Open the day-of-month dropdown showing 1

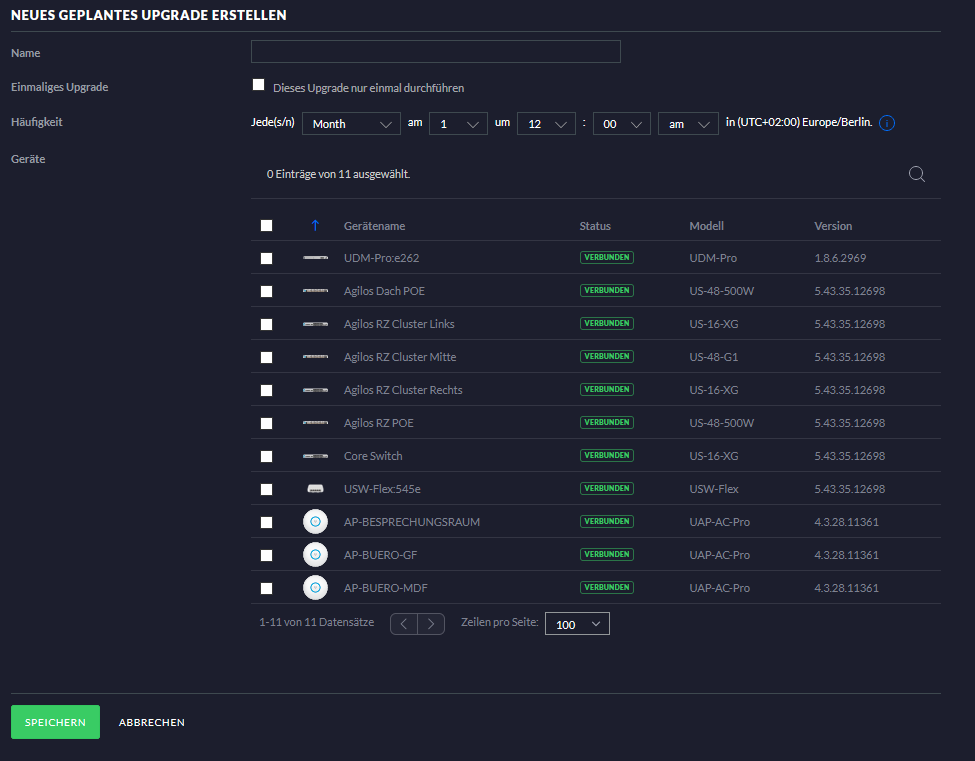tap(458, 124)
